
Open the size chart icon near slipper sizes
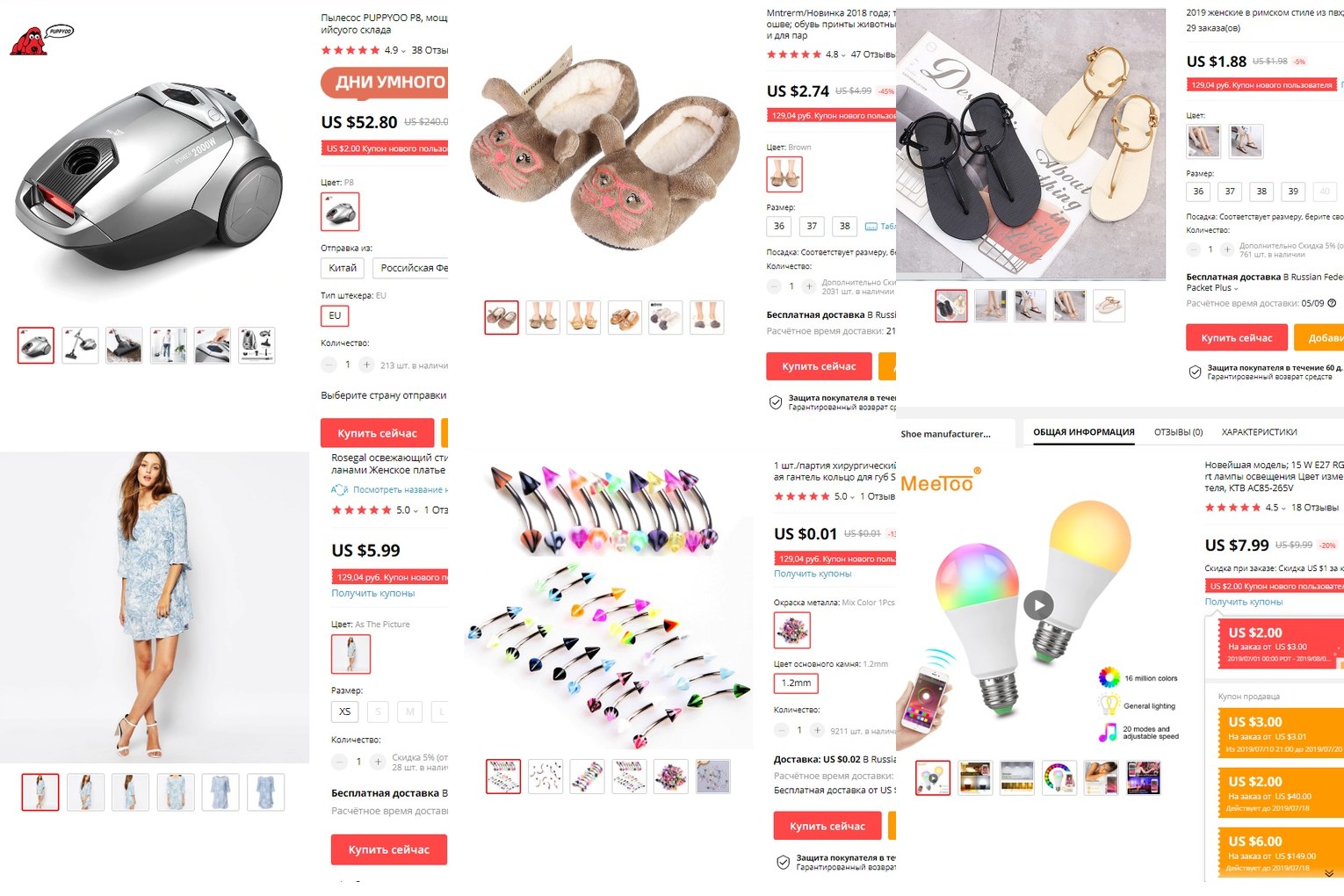click(871, 227)
